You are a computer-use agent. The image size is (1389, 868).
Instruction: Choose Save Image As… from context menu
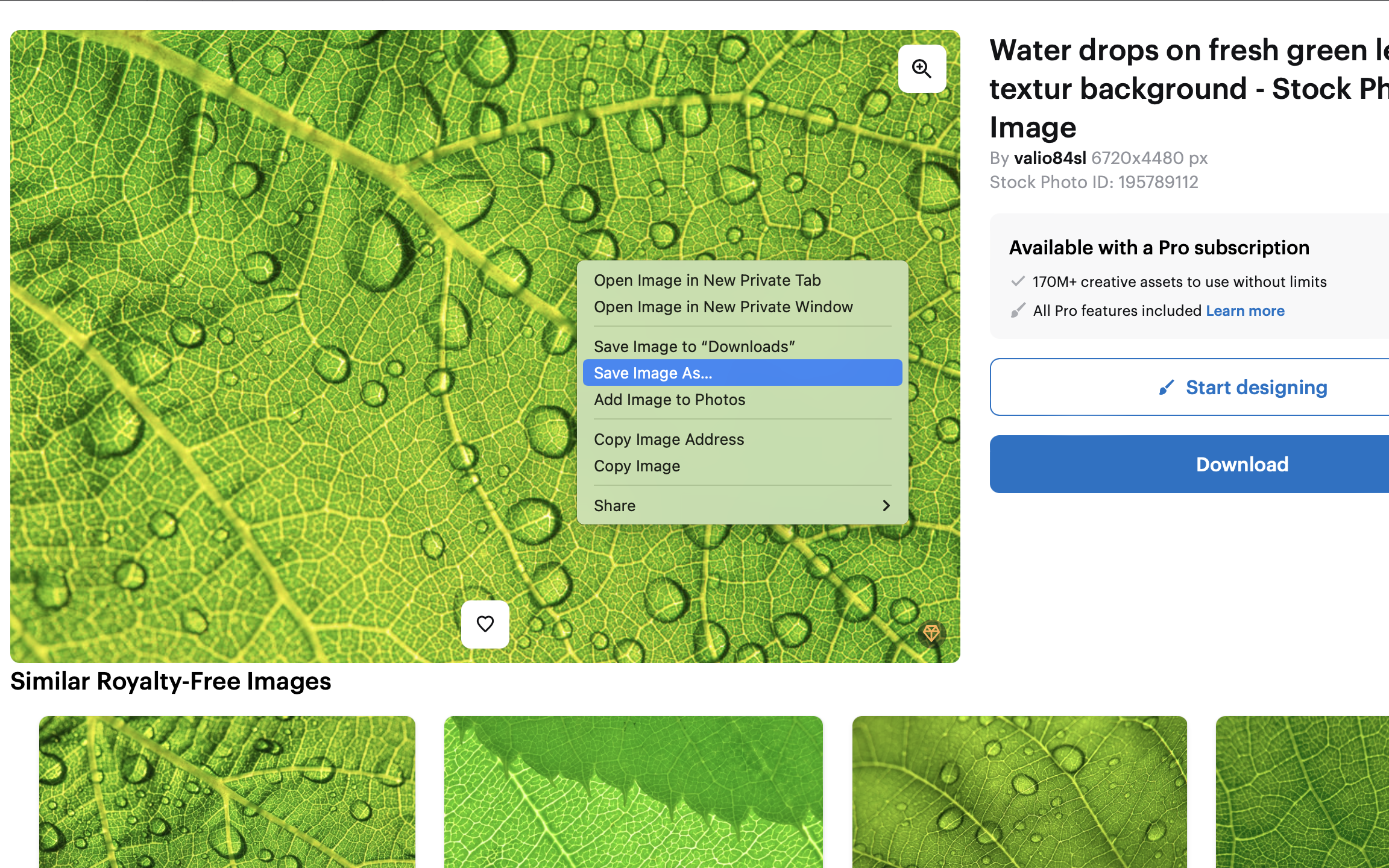(742, 373)
